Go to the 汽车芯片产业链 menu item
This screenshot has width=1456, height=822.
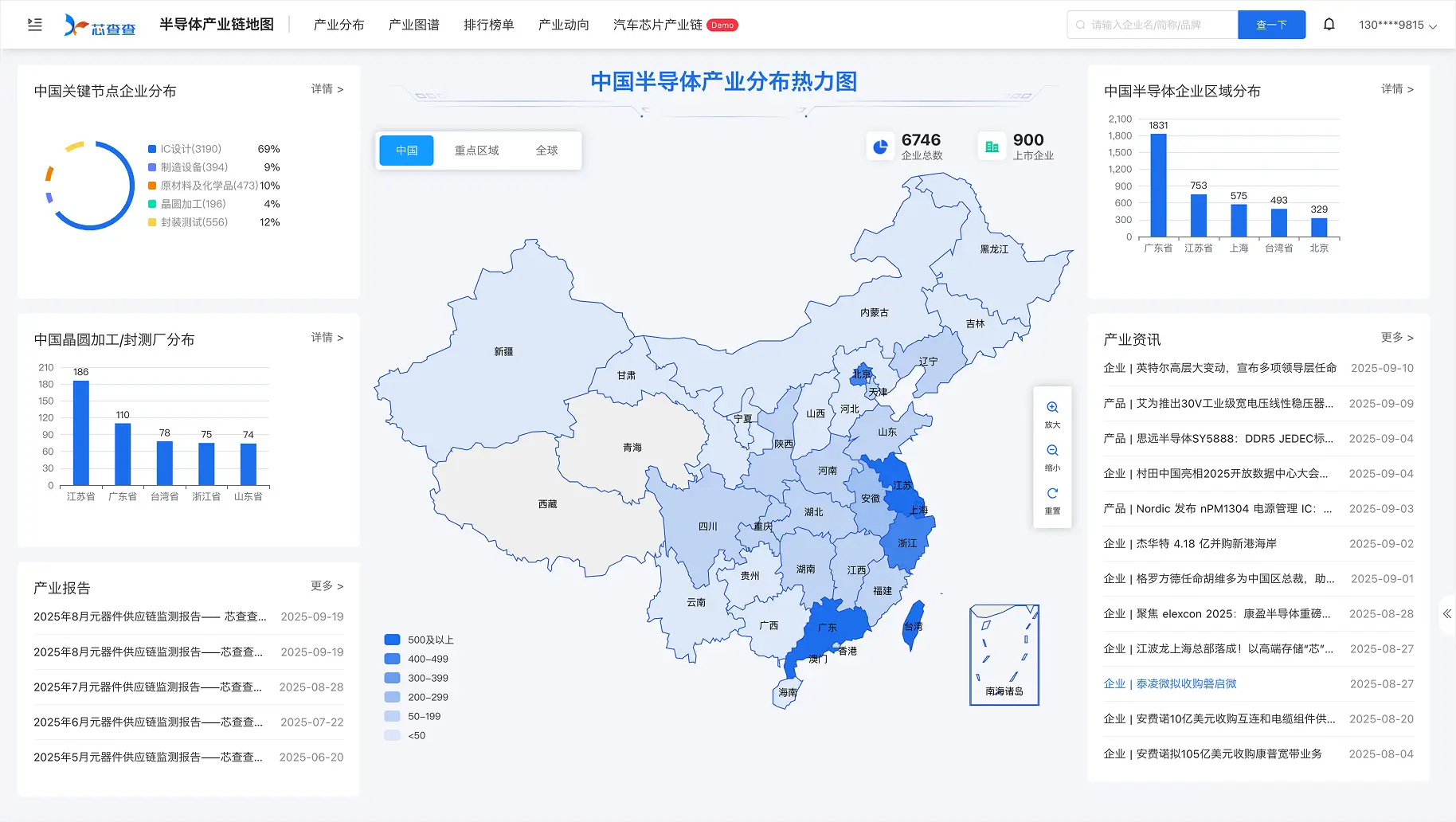657,25
